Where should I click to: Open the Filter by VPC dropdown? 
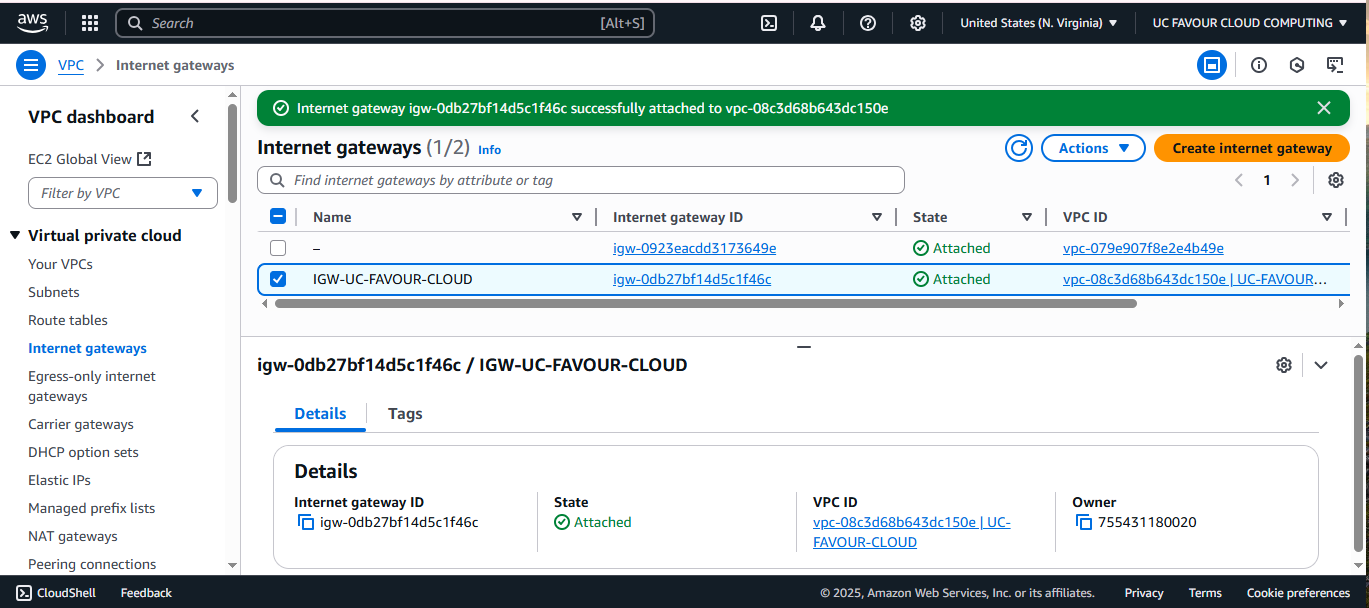pos(123,193)
